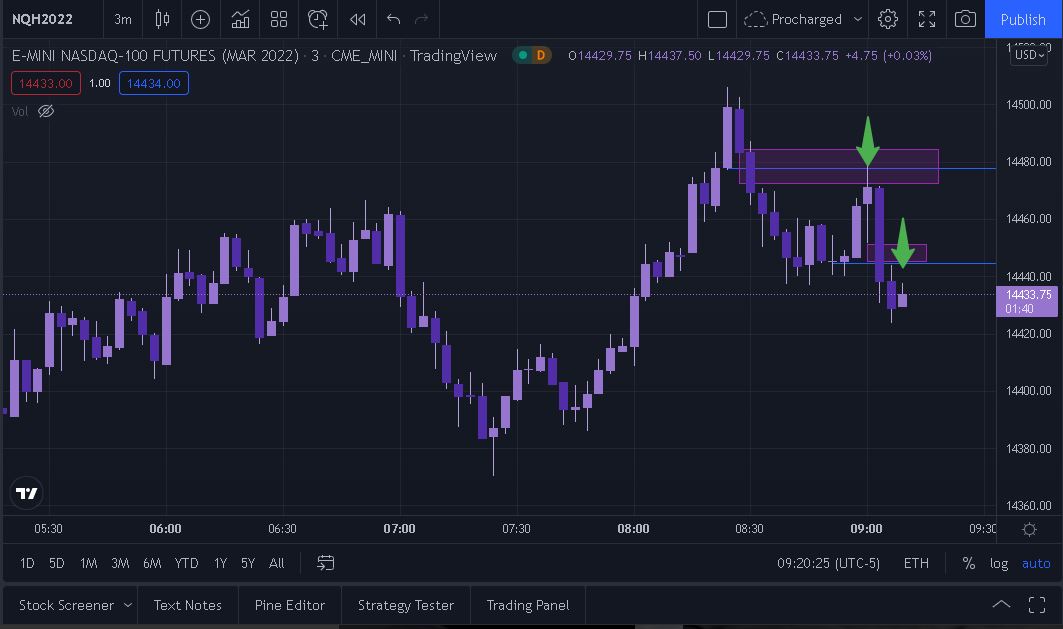Toggle volume indicator visibility eye icon
The height and width of the screenshot is (629, 1063).
click(x=46, y=111)
